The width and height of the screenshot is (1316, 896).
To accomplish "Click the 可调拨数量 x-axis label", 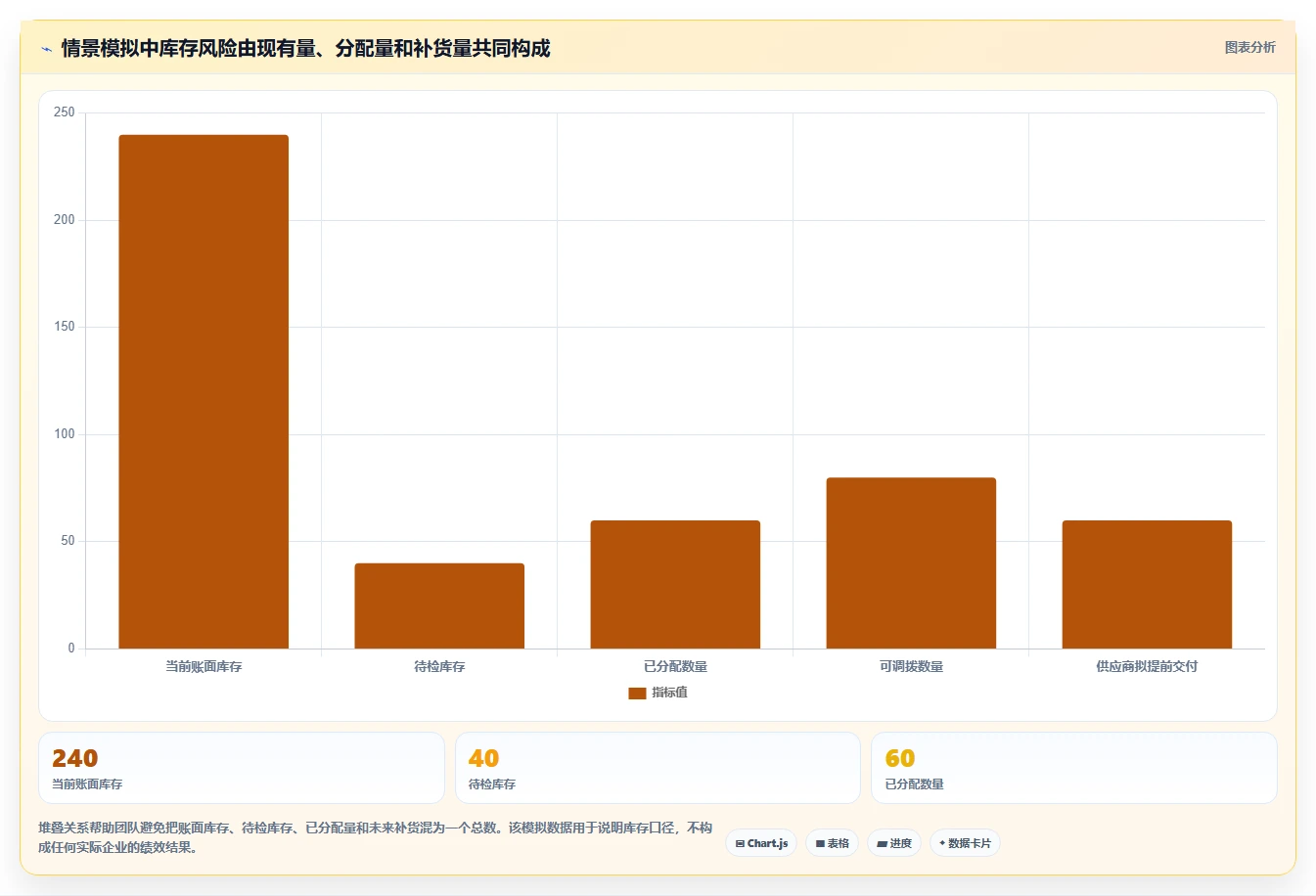I will (911, 666).
